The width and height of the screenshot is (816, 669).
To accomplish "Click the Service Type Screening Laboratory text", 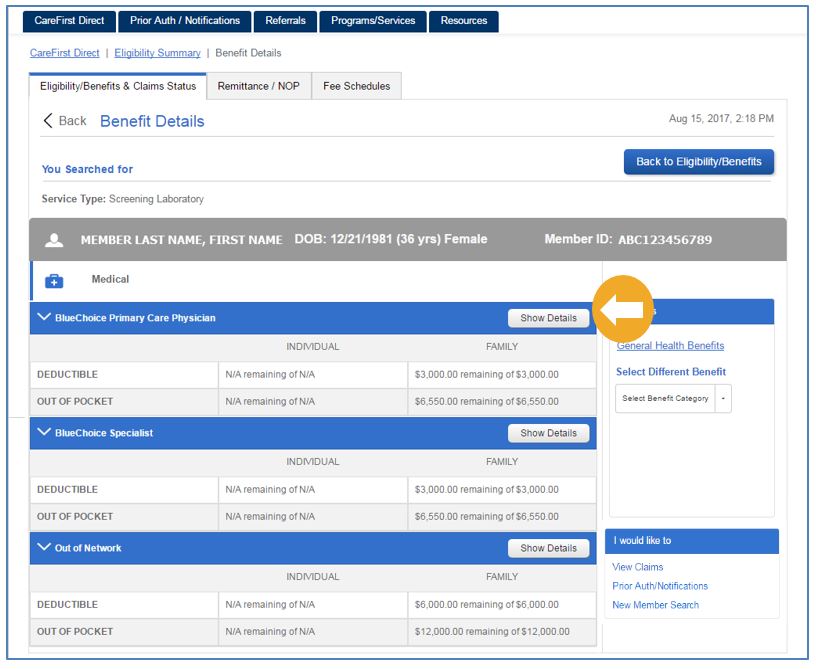I will 123,199.
